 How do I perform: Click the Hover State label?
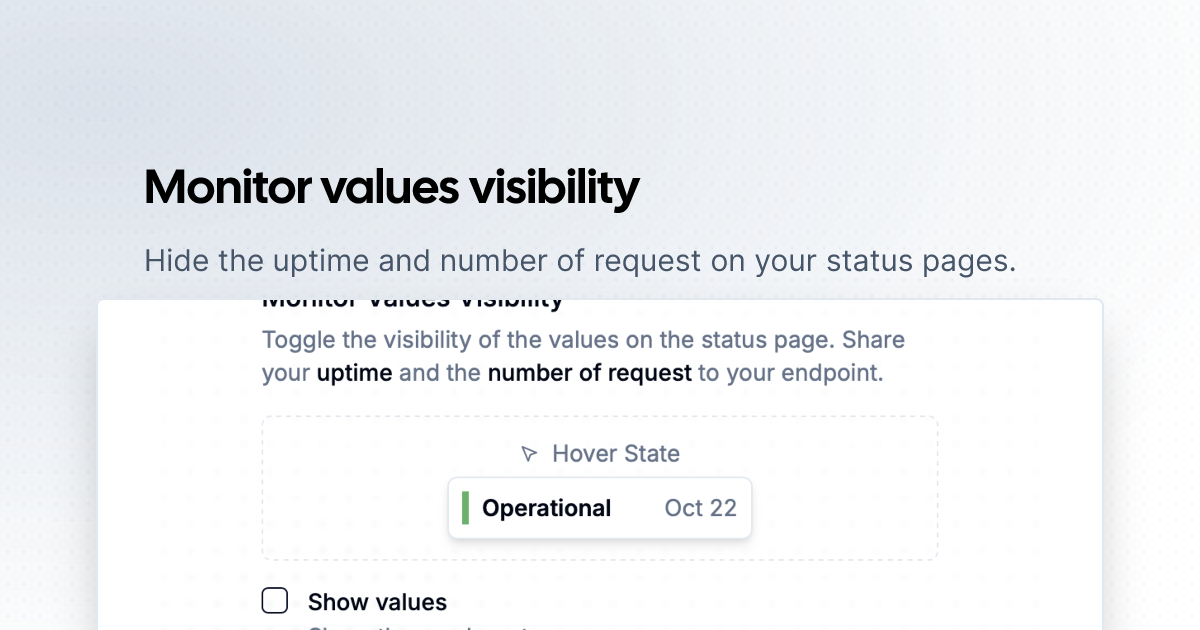click(616, 453)
